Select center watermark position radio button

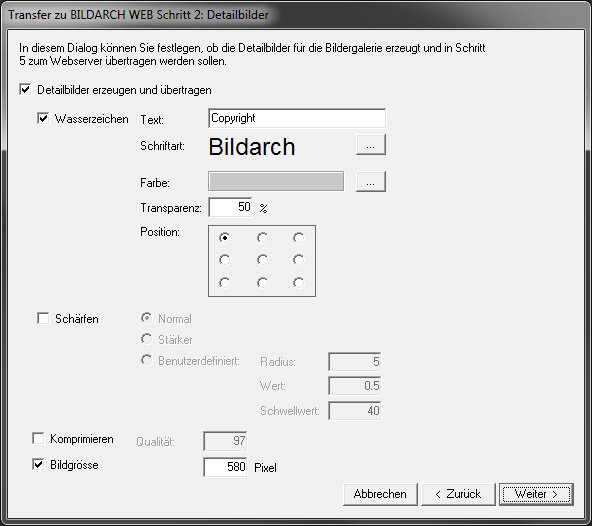tap(262, 260)
